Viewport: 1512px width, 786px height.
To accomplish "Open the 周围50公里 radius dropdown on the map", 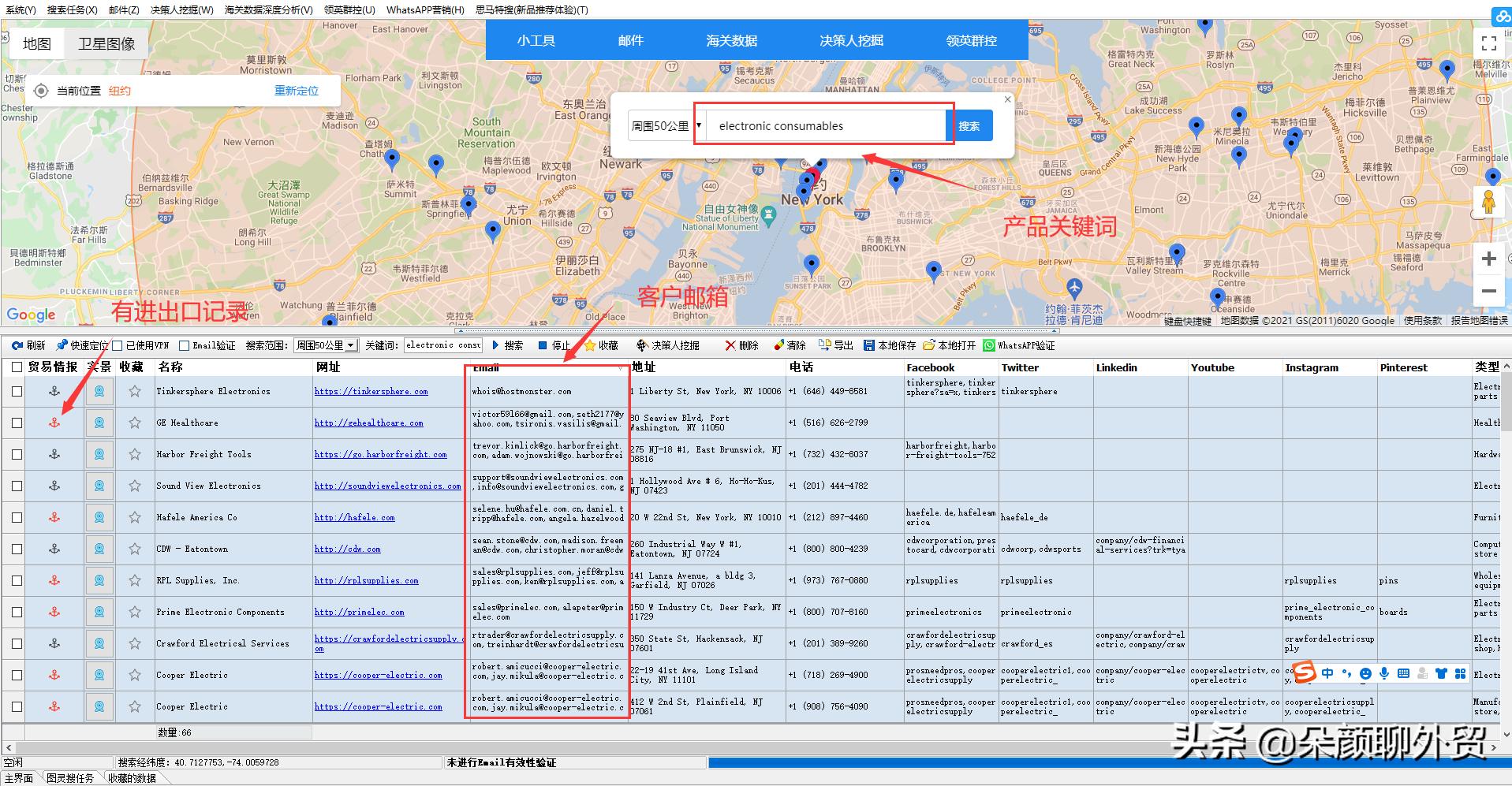I will point(666,126).
